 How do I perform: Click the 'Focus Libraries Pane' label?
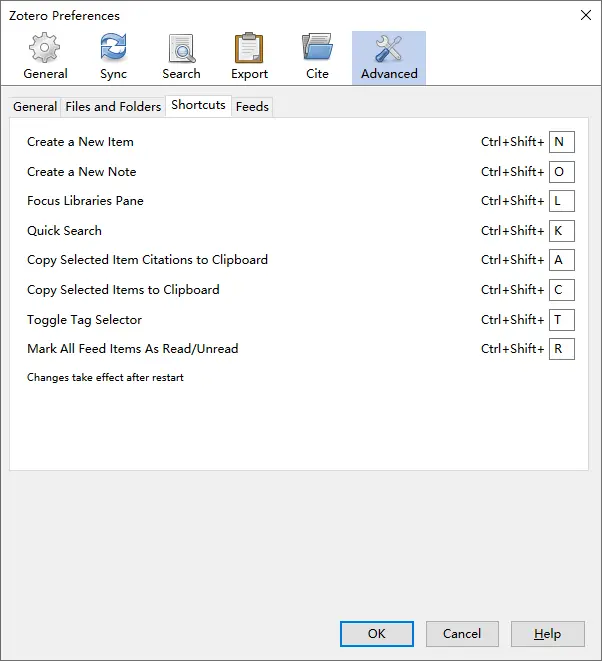pyautogui.click(x=85, y=201)
